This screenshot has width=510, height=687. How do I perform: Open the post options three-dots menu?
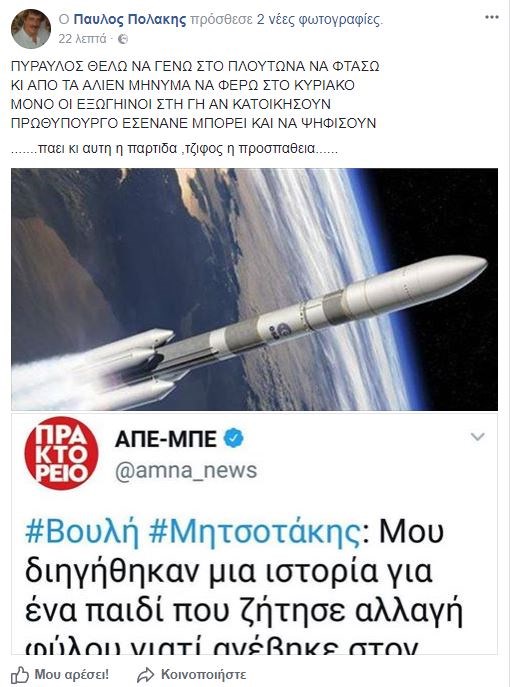tap(492, 18)
